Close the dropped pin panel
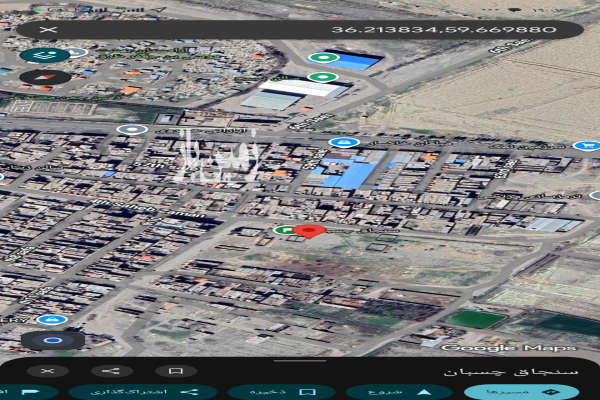Viewport: 600px width, 400px height. point(47,371)
